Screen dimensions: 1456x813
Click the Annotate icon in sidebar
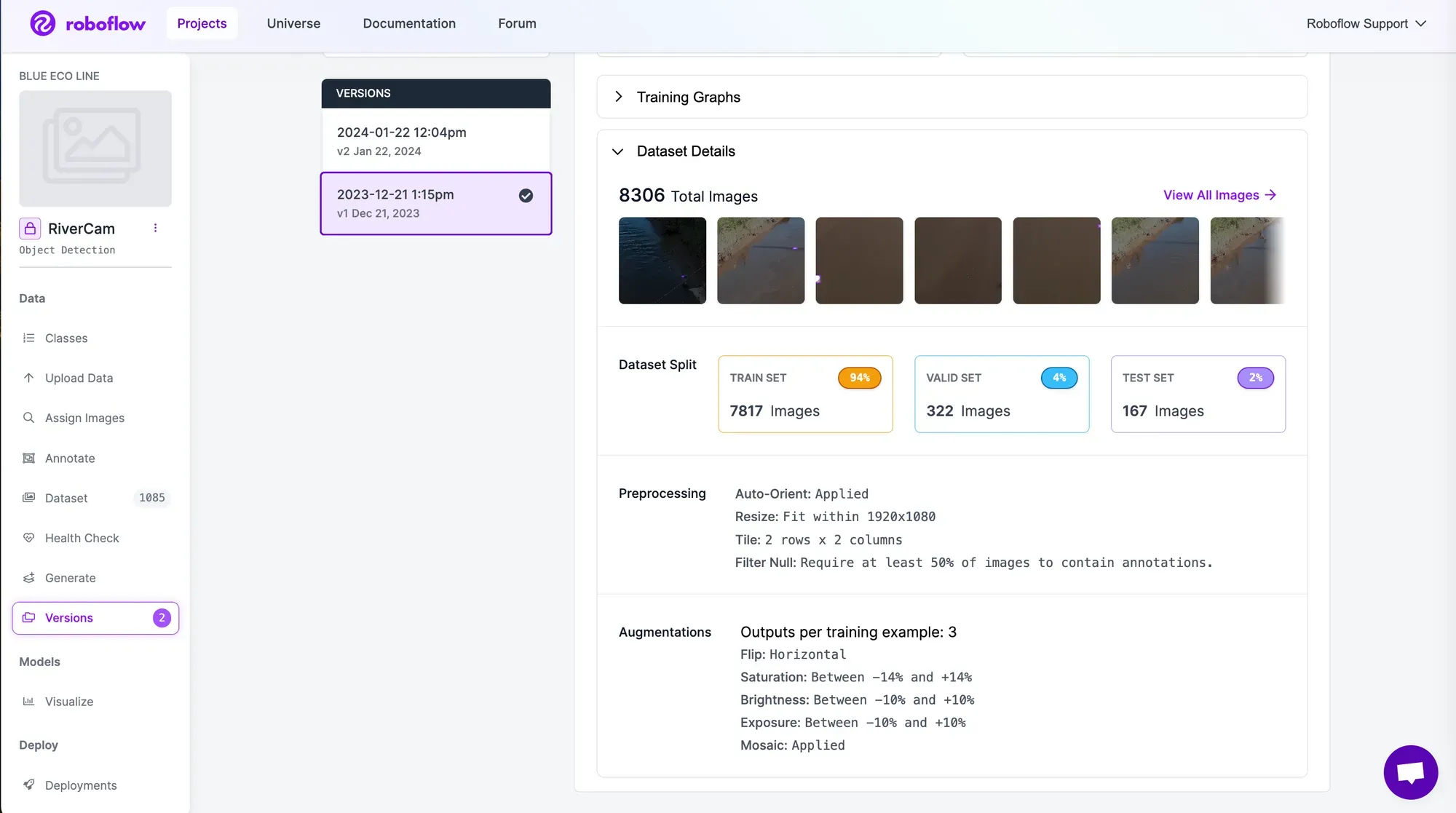[28, 458]
